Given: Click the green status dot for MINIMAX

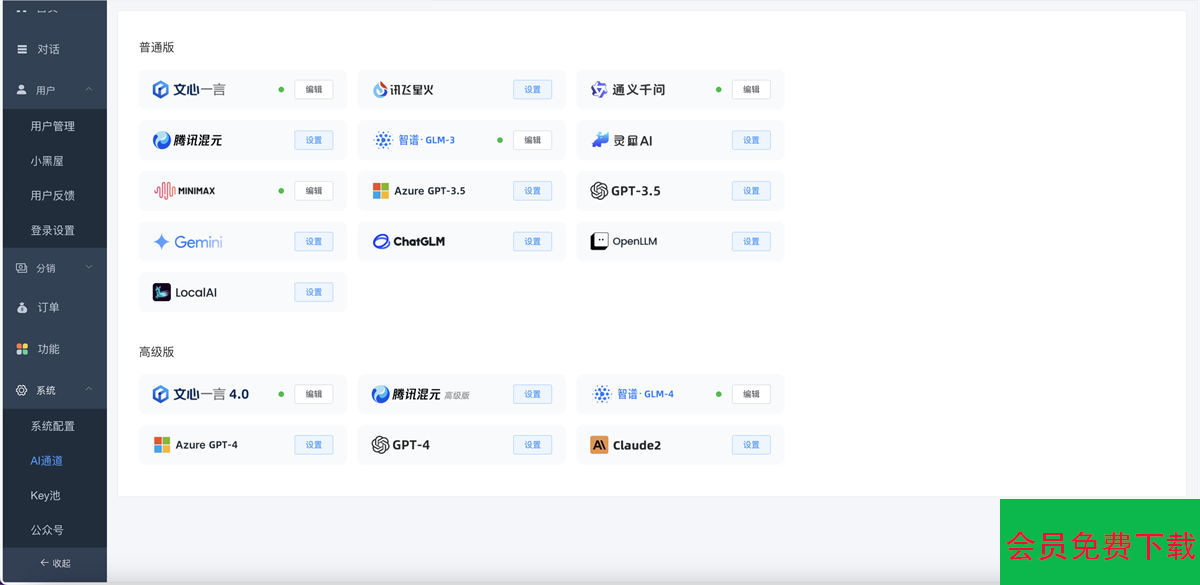Looking at the screenshot, I should pyautogui.click(x=281, y=191).
